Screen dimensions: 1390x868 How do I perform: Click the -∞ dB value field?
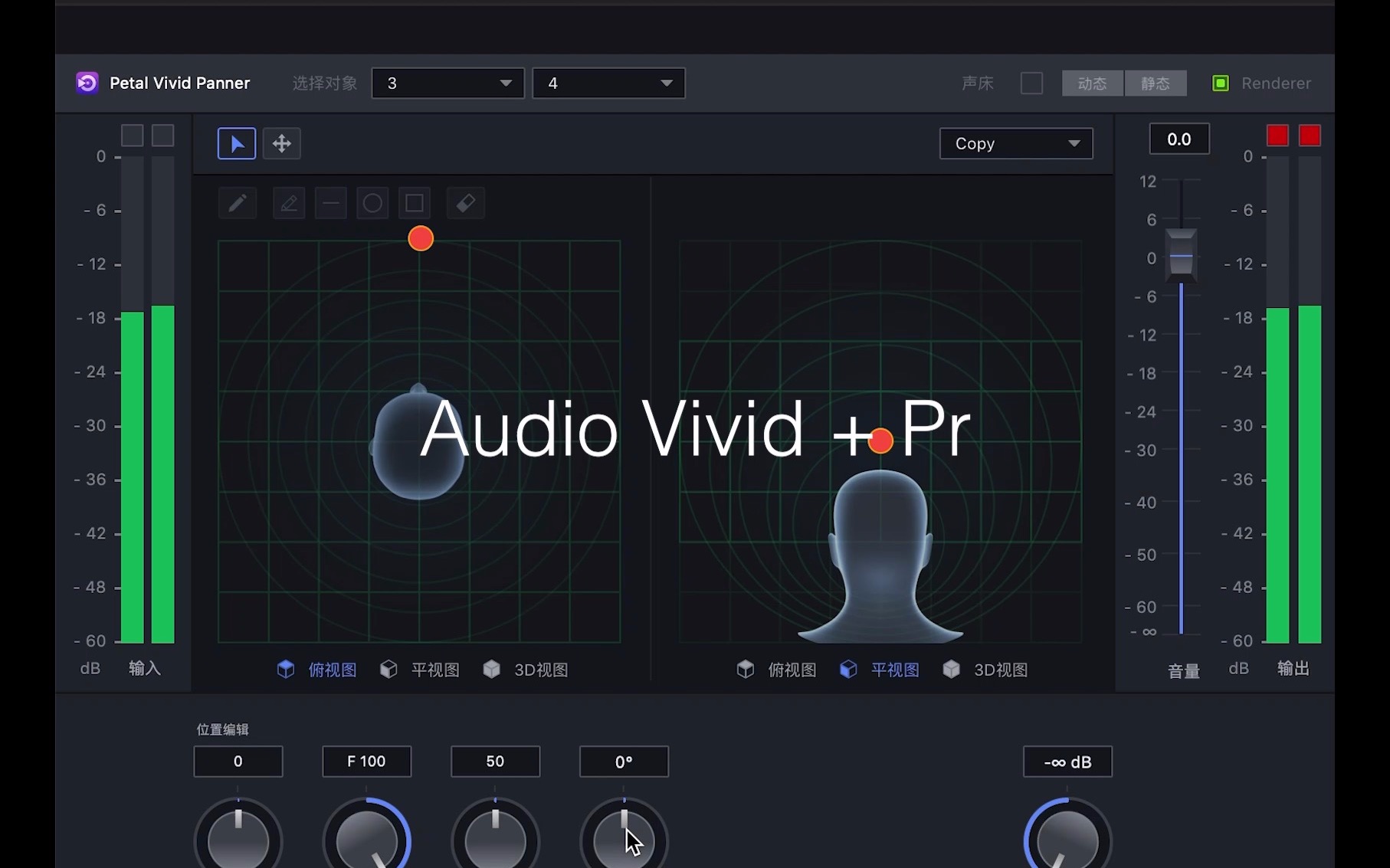pos(1068,762)
